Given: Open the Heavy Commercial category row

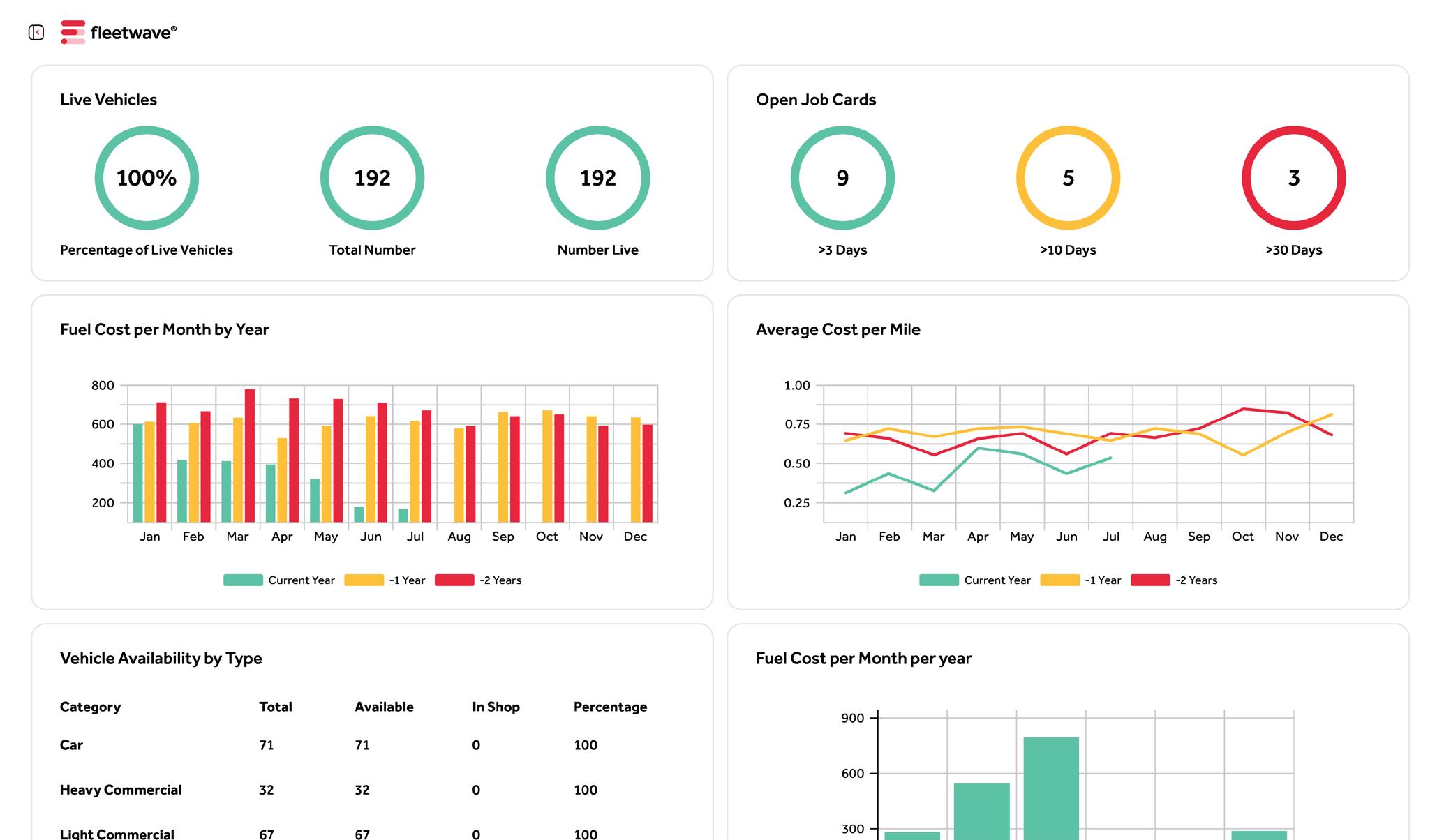Looking at the screenshot, I should click(x=121, y=790).
